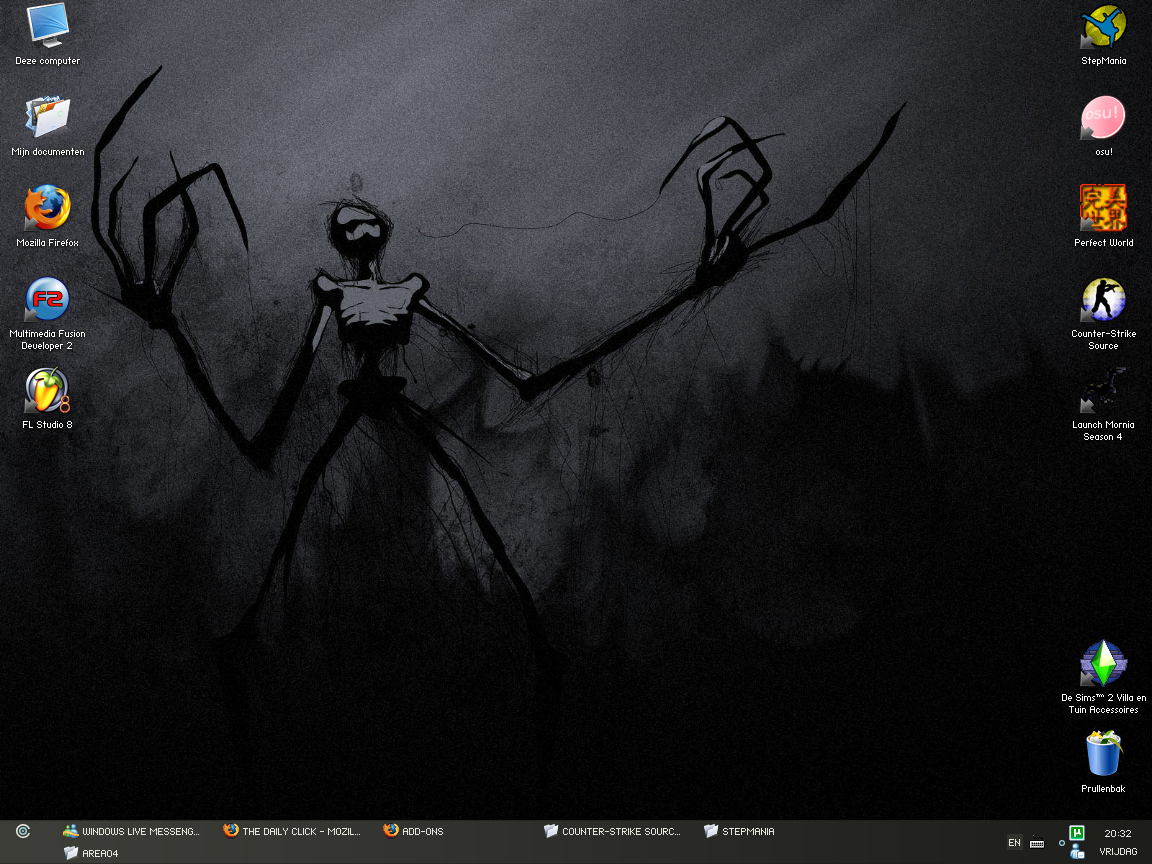This screenshot has width=1152, height=864.
Task: Click the small circle tray icon
Action: 1062,843
